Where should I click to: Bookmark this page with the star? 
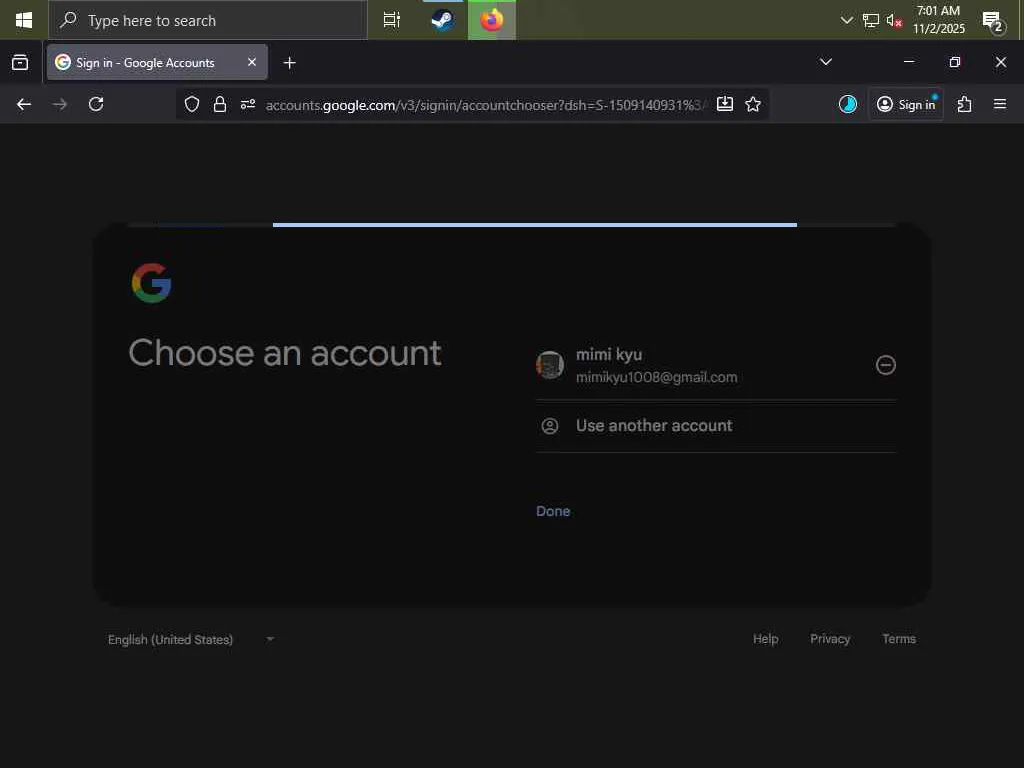click(x=753, y=104)
